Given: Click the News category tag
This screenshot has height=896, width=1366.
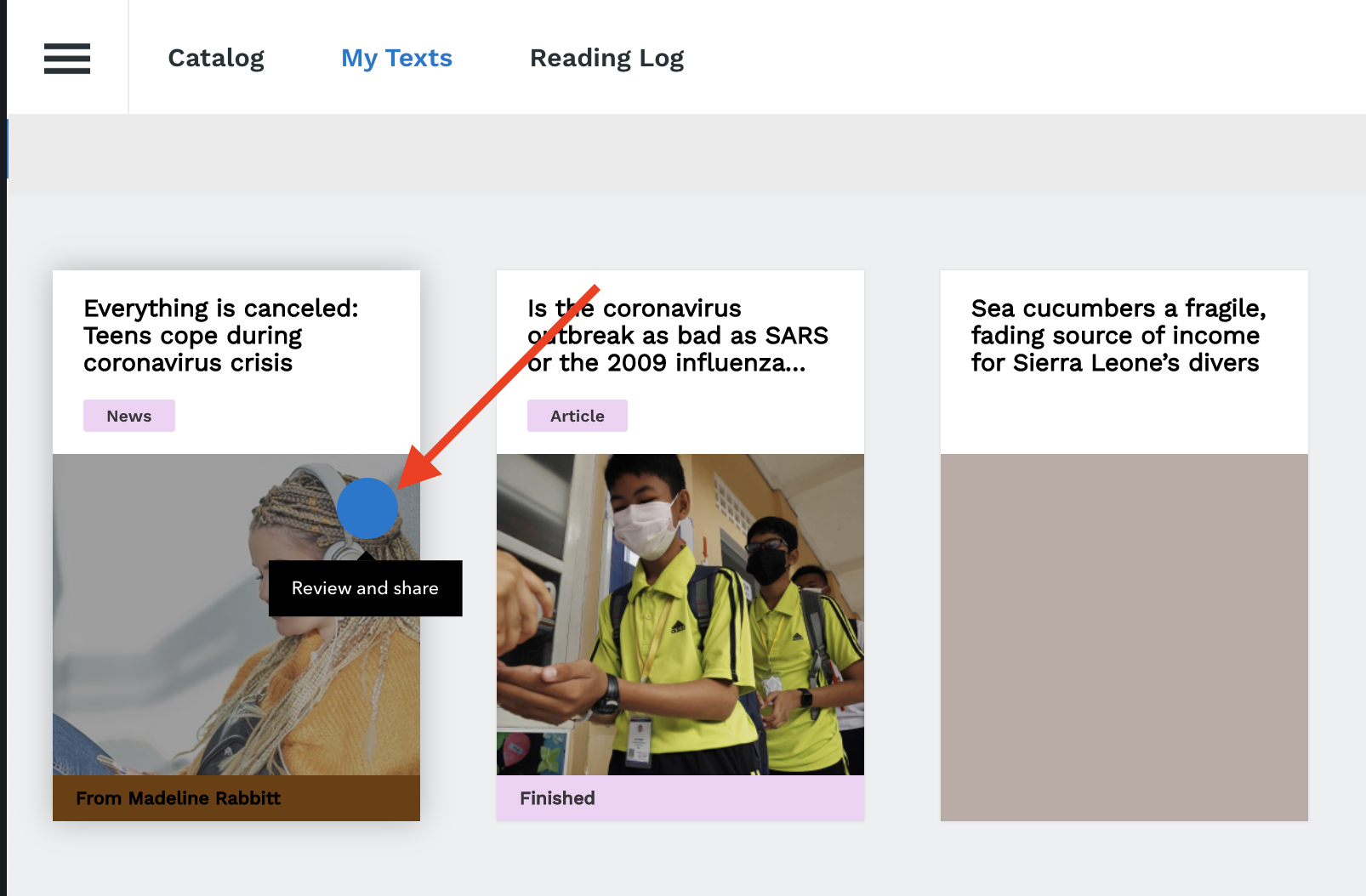Looking at the screenshot, I should (x=129, y=416).
